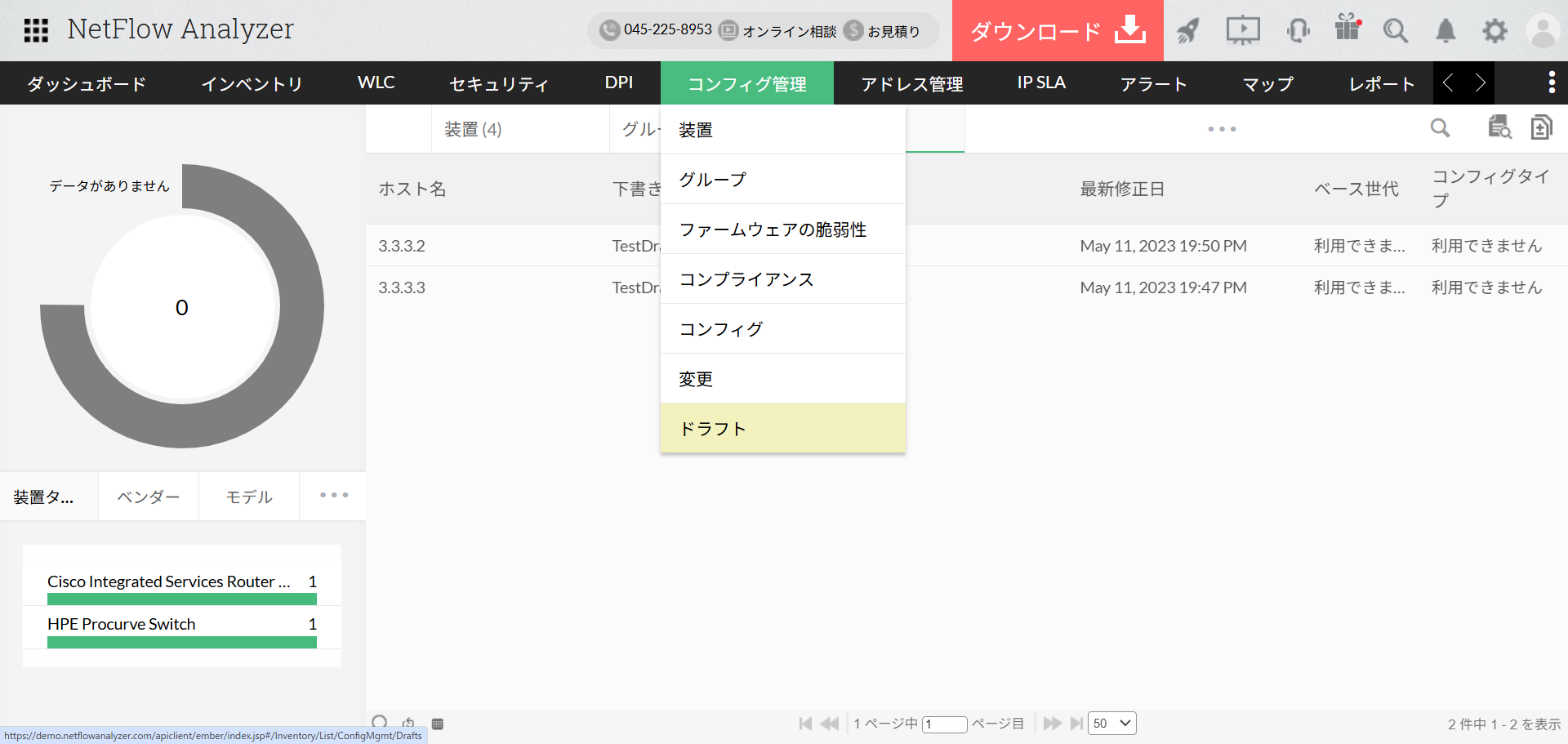Expand more tabs ellipsis beside モデル

(x=334, y=496)
